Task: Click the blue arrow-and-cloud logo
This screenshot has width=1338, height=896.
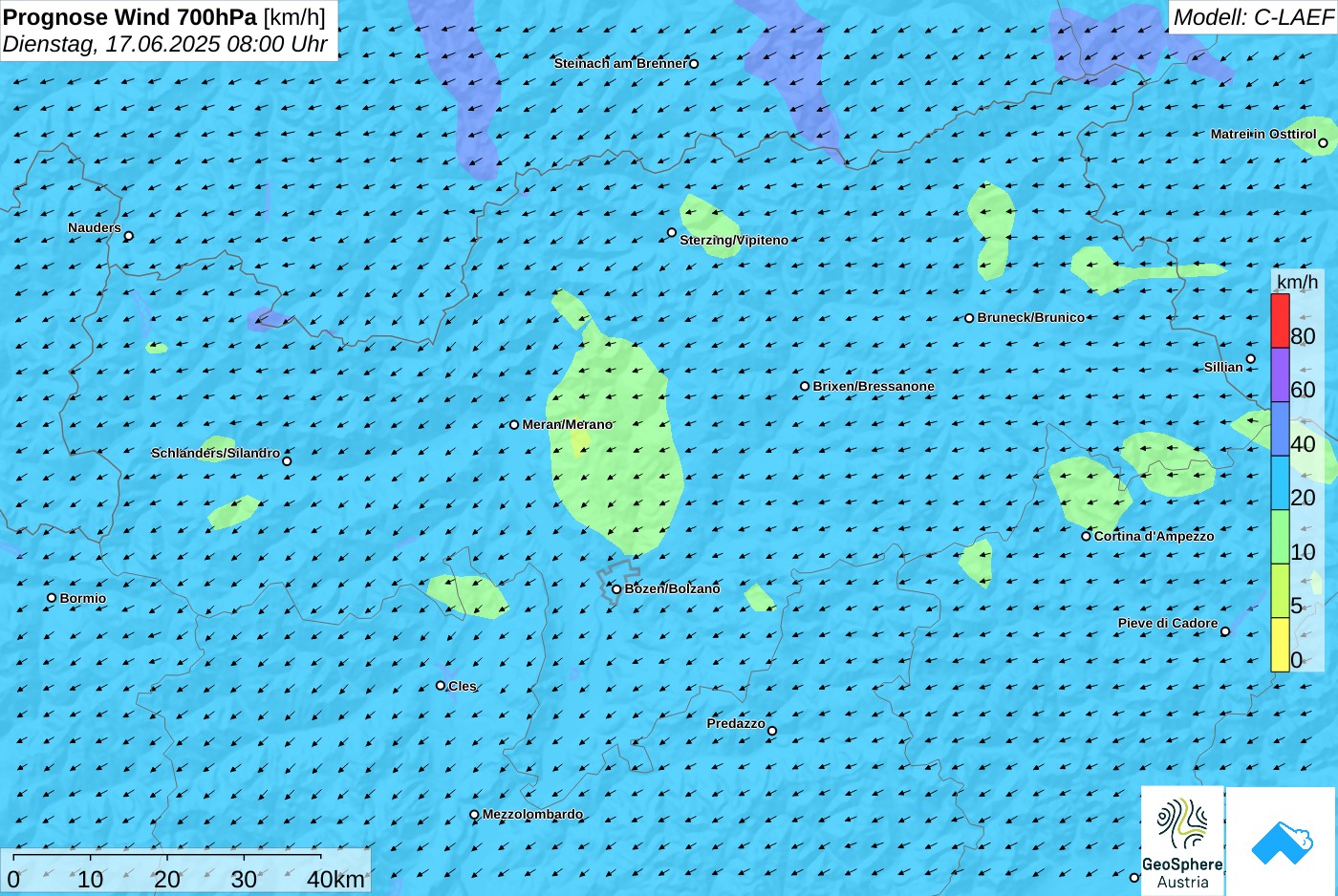Action: pos(1282,842)
